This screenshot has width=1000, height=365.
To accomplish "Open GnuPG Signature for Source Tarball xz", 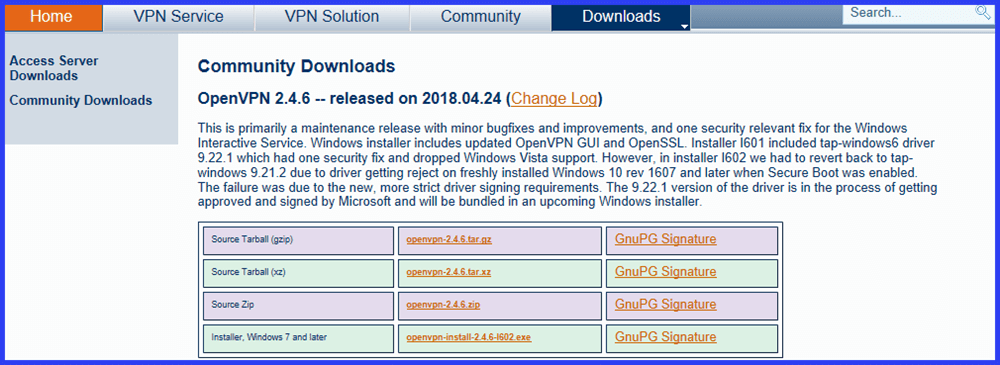I will tap(666, 272).
